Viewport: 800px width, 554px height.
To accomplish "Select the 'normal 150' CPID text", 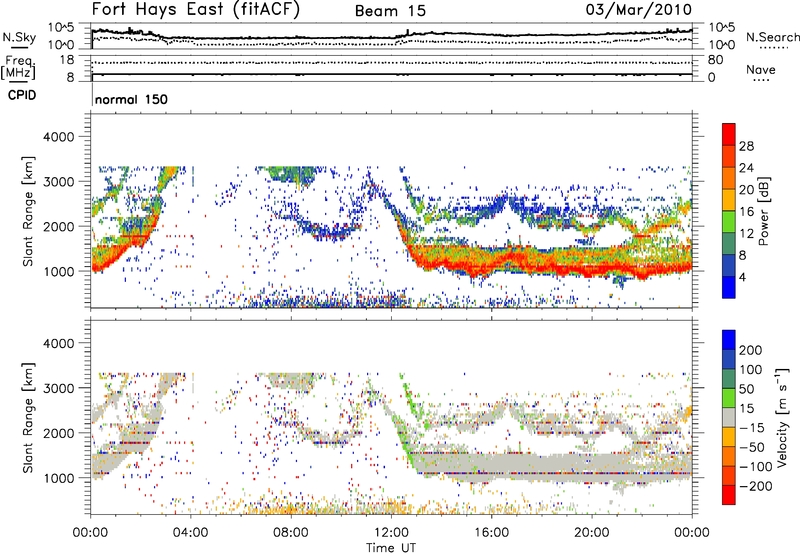I will pyautogui.click(x=131, y=99).
